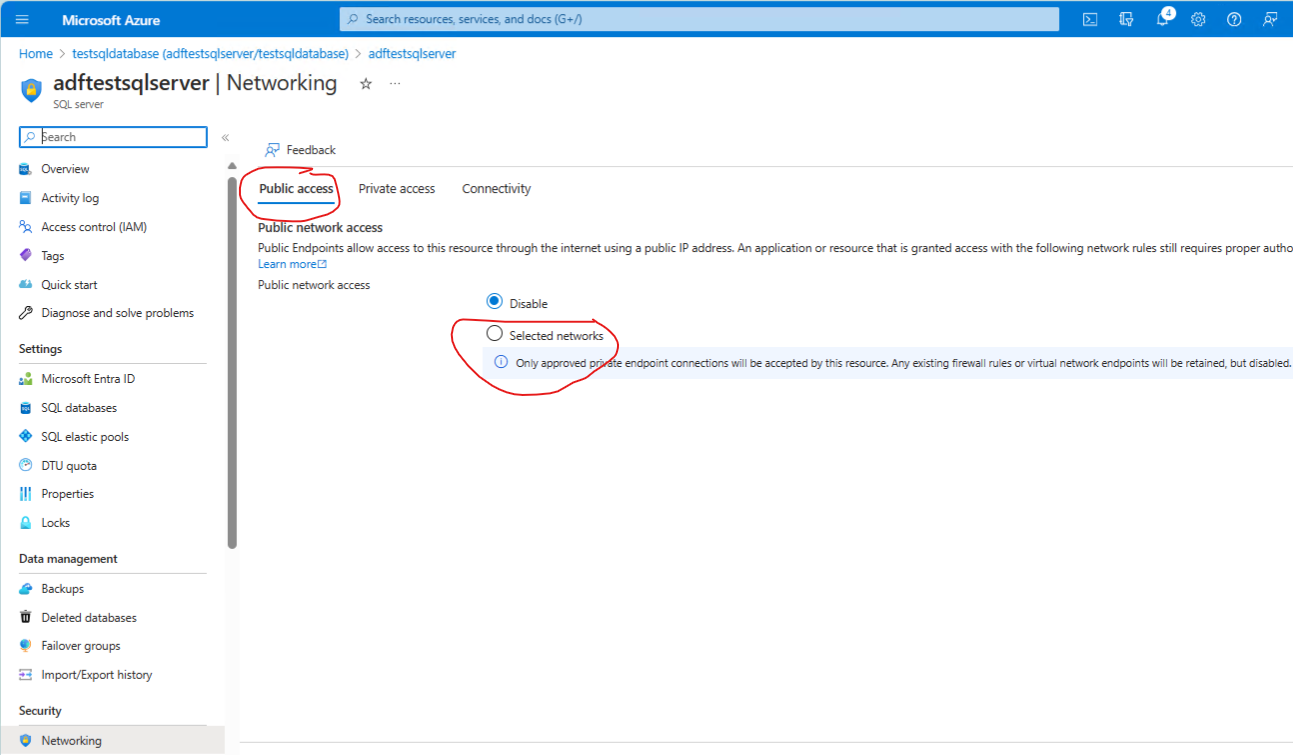Go to Home breadcrumb link
The width and height of the screenshot is (1293, 755).
point(36,54)
